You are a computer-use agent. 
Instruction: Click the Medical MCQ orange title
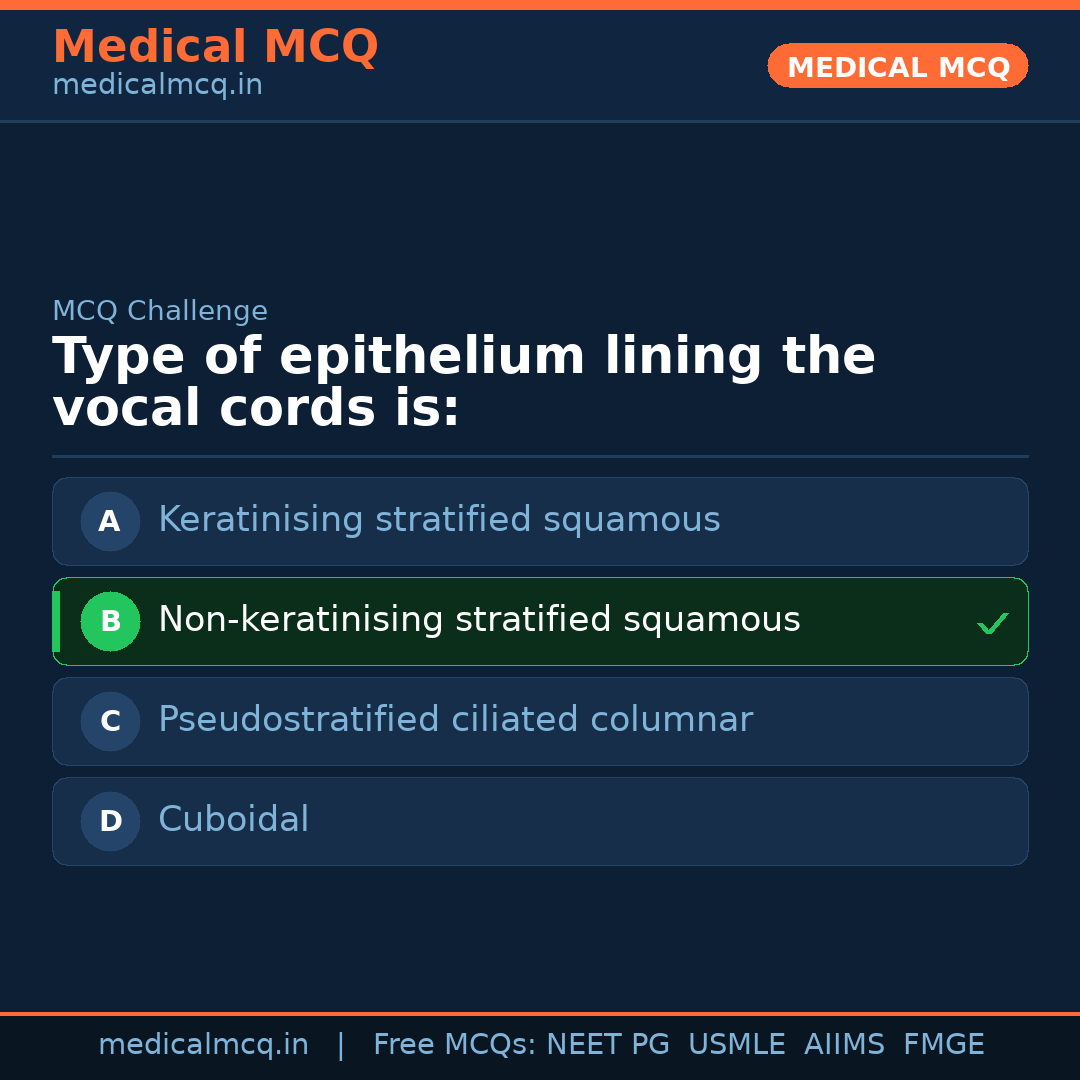point(215,47)
